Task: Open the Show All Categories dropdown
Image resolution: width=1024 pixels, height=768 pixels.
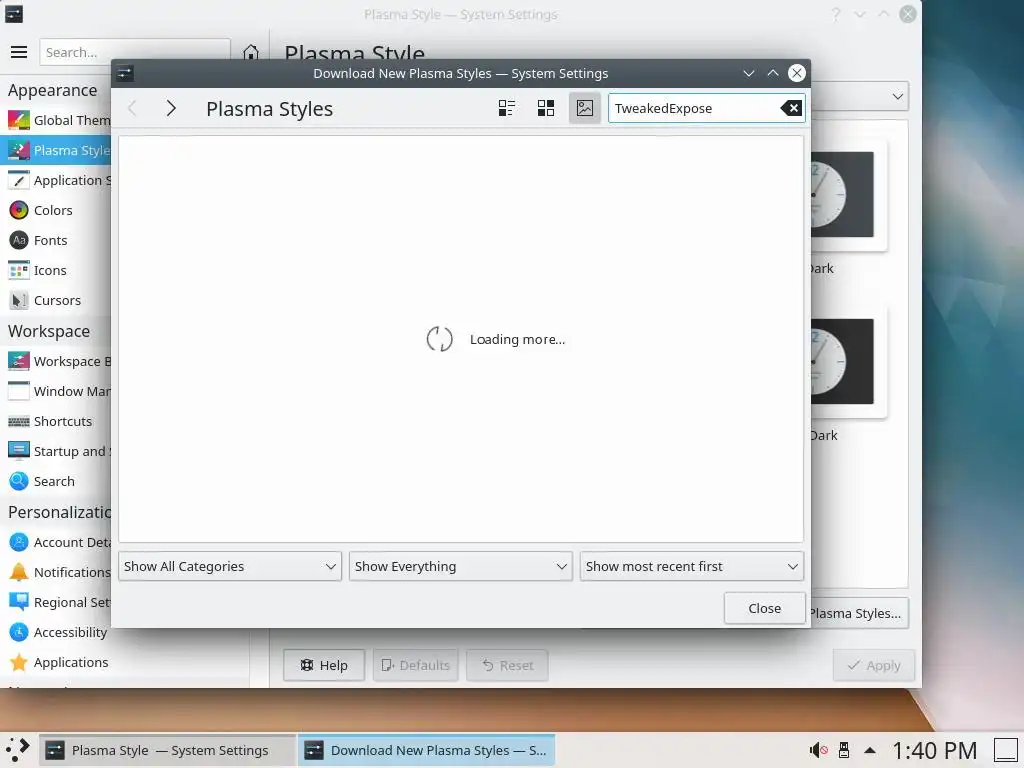Action: point(230,566)
